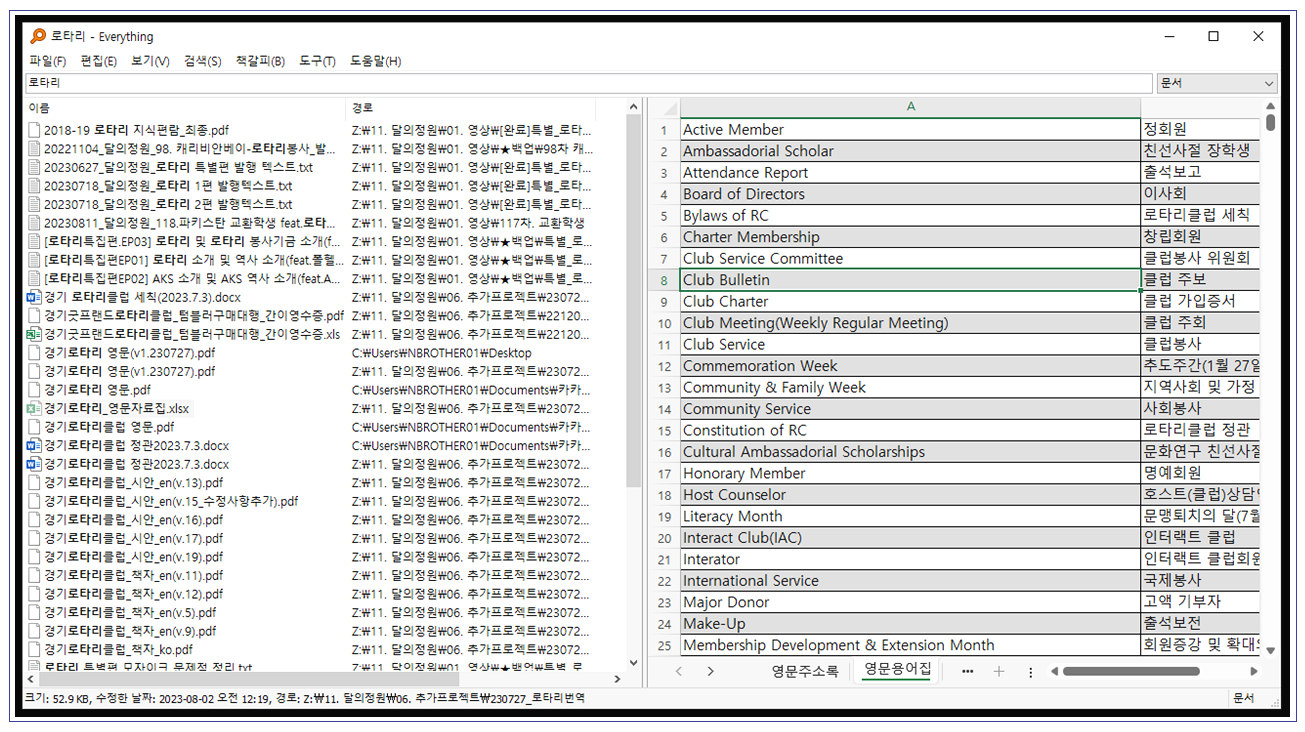Click icon of [로타리특집편EP02] file
The height and width of the screenshot is (732, 1305).
(34, 278)
